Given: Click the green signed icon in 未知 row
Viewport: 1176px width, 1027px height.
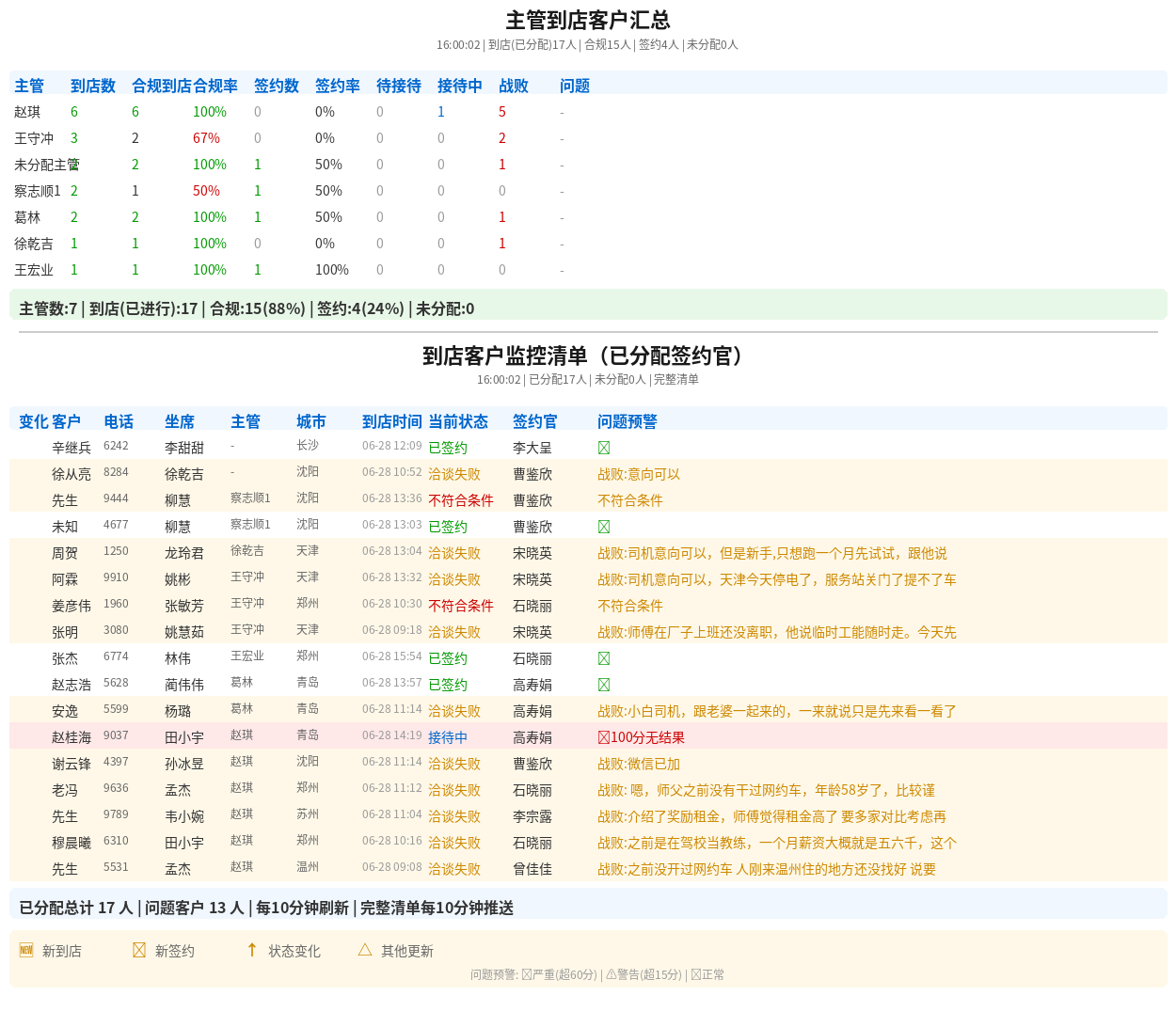Looking at the screenshot, I should point(604,528).
